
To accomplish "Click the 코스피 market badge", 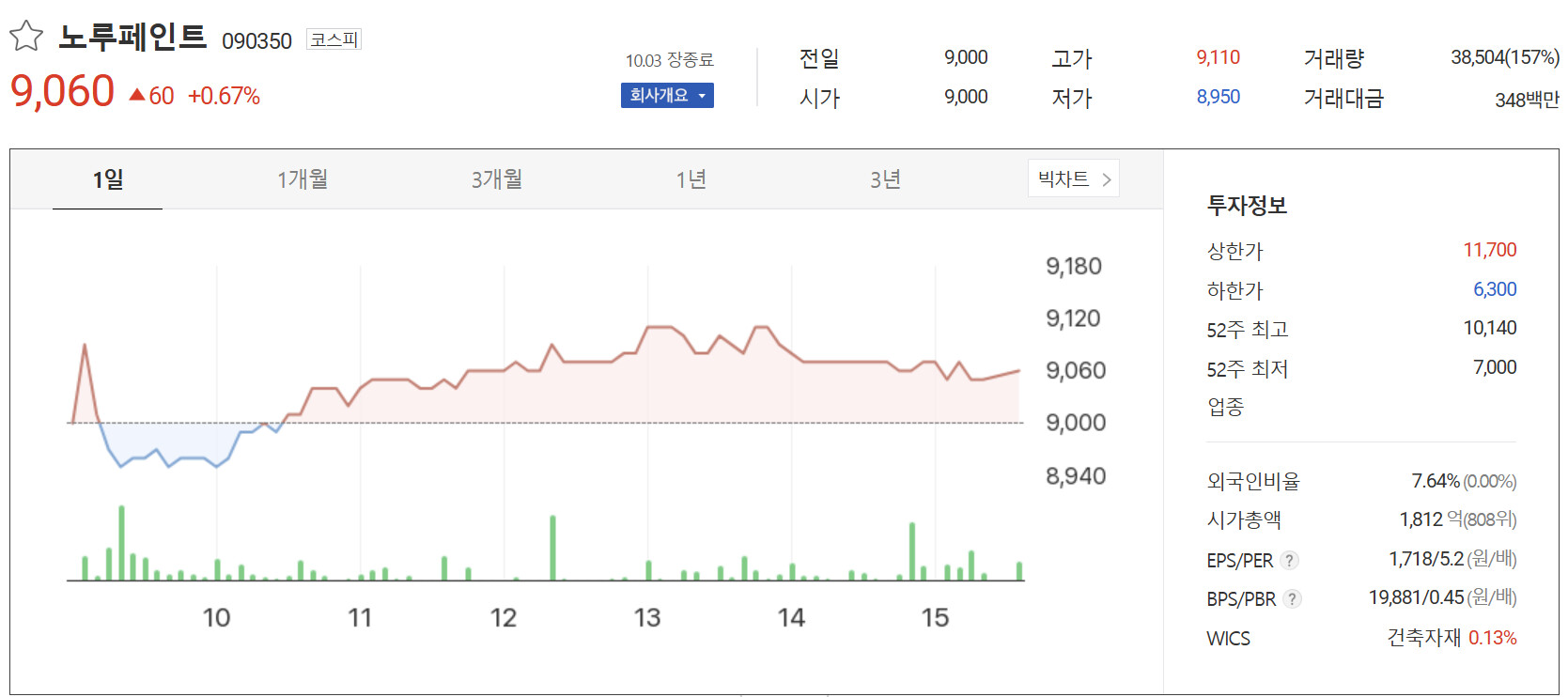I will [x=334, y=39].
